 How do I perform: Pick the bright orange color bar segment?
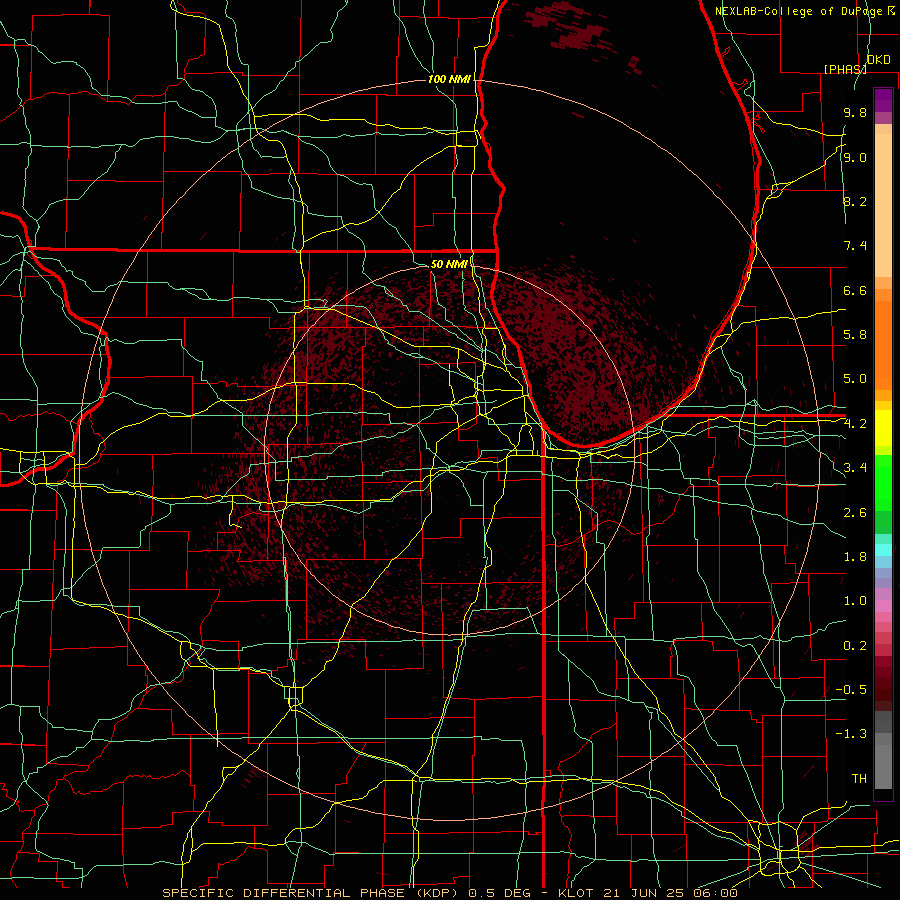883,344
